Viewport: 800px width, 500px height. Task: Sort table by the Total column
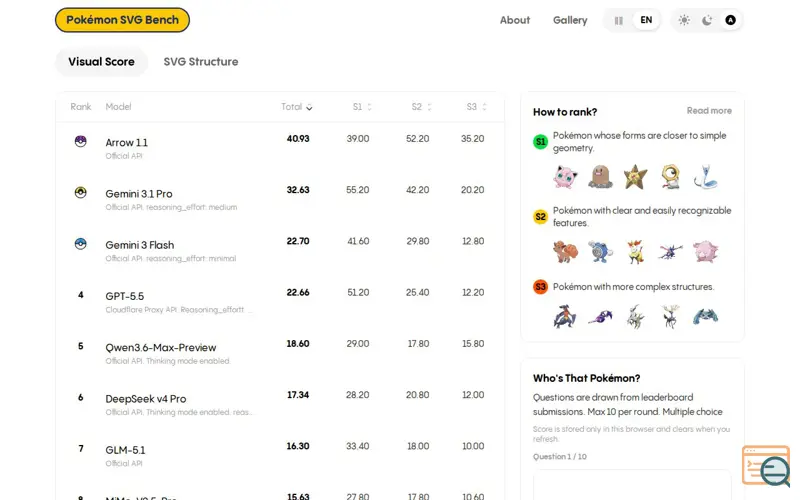coord(296,107)
